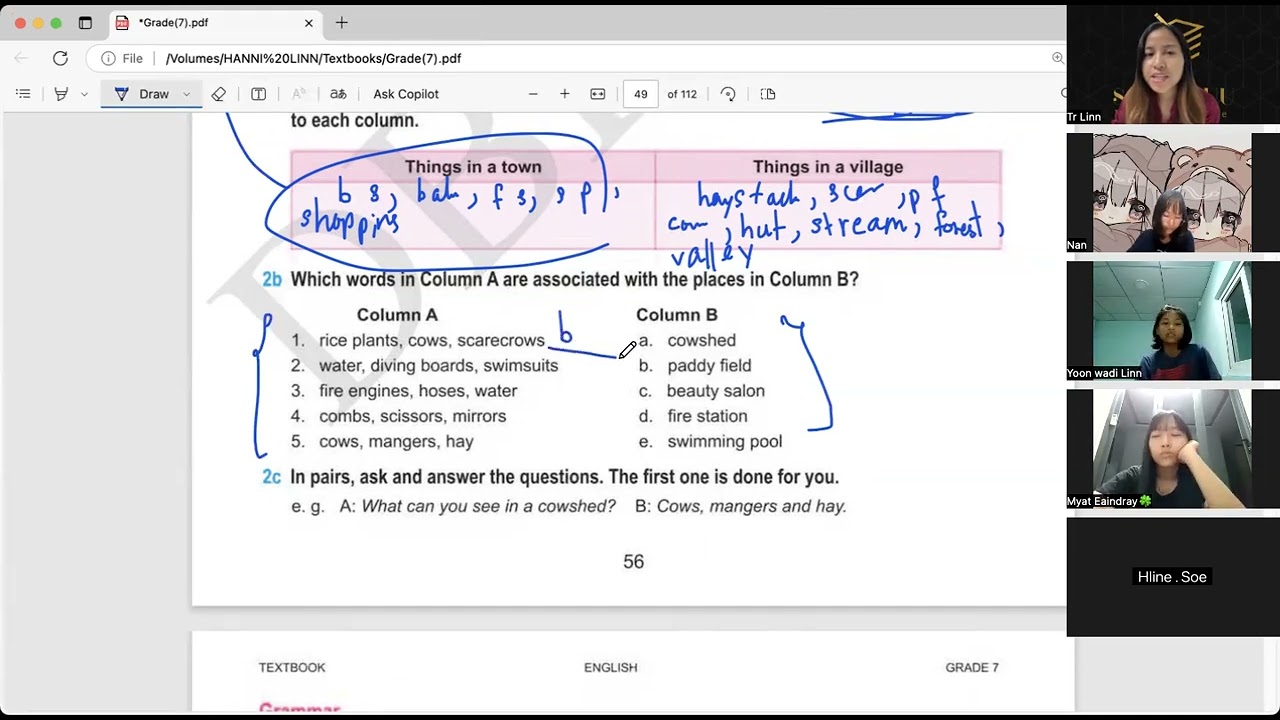Select the *Grade(7).pdf tab
Image resolution: width=1280 pixels, height=720 pixels.
pos(213,22)
